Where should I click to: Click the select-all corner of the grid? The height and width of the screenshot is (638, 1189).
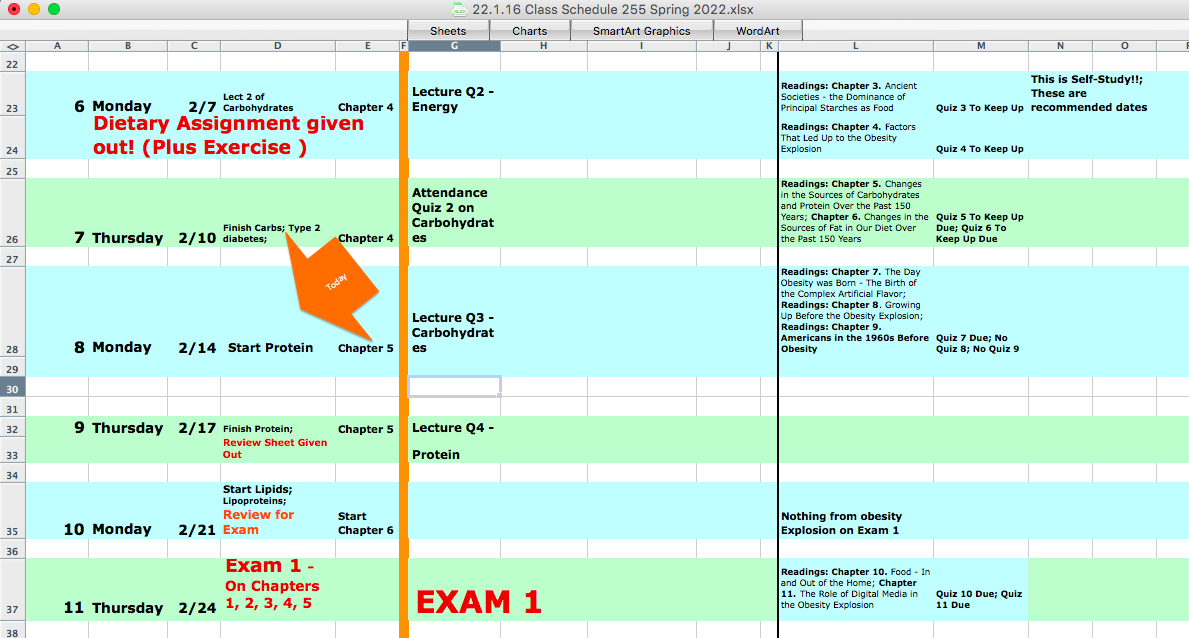click(12, 46)
